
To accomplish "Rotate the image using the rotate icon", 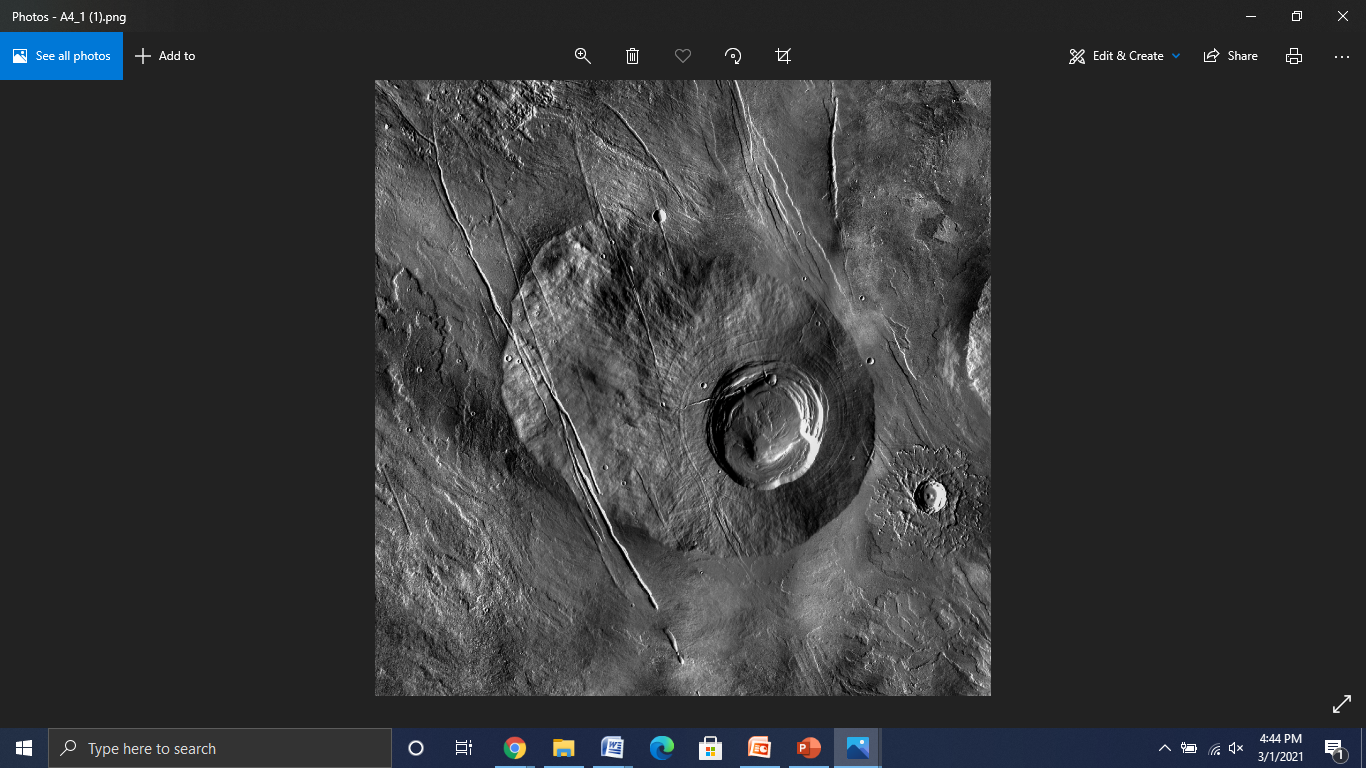I will point(733,56).
